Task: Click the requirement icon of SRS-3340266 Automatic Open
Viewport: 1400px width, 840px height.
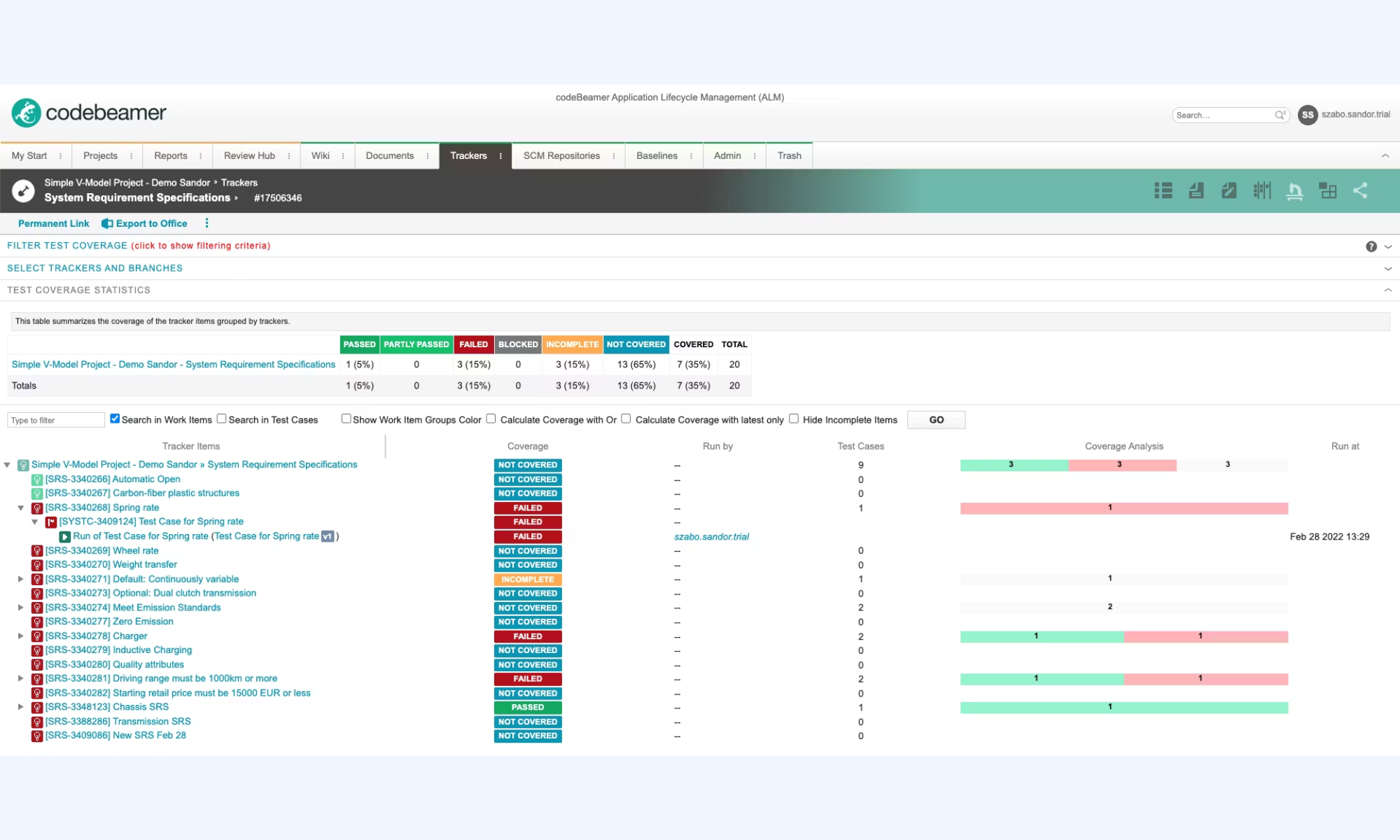Action: 37,479
